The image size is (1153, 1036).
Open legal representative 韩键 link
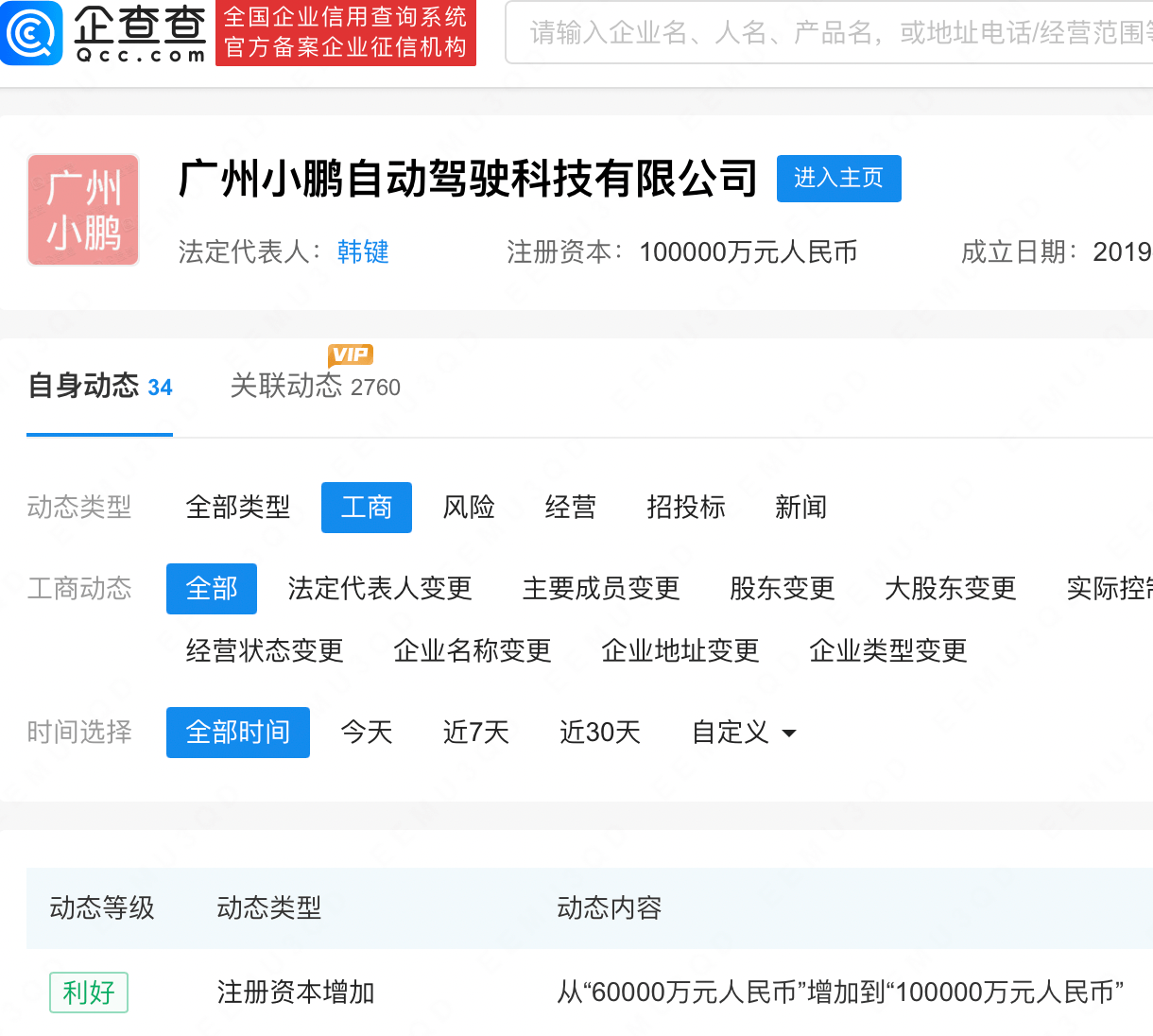click(363, 252)
